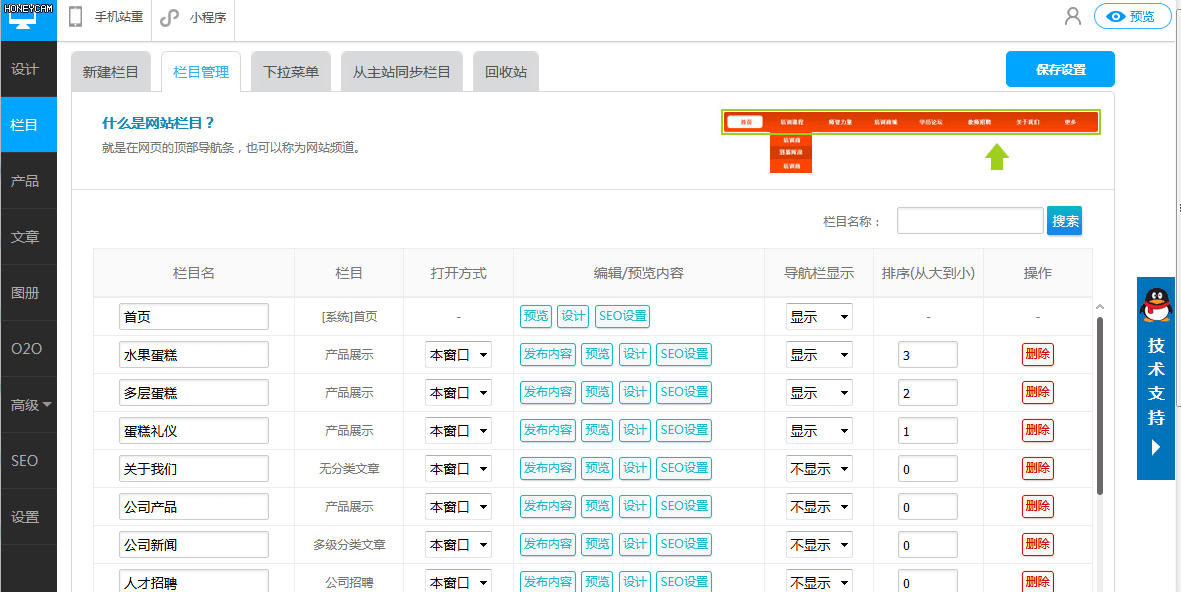Image resolution: width=1181 pixels, height=592 pixels.
Task: Click the eye preview (预览) button
Action: pyautogui.click(x=1132, y=16)
